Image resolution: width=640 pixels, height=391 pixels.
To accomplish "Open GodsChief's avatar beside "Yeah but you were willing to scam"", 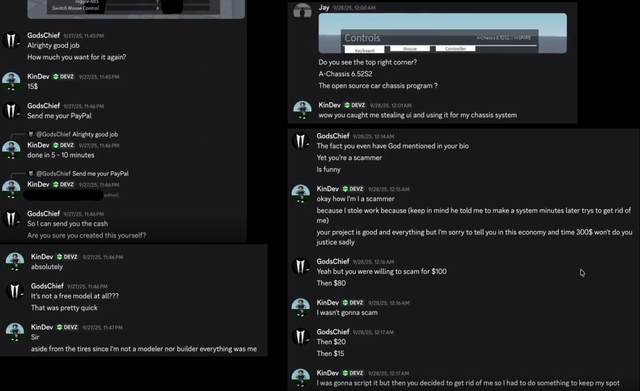I will click(x=301, y=266).
